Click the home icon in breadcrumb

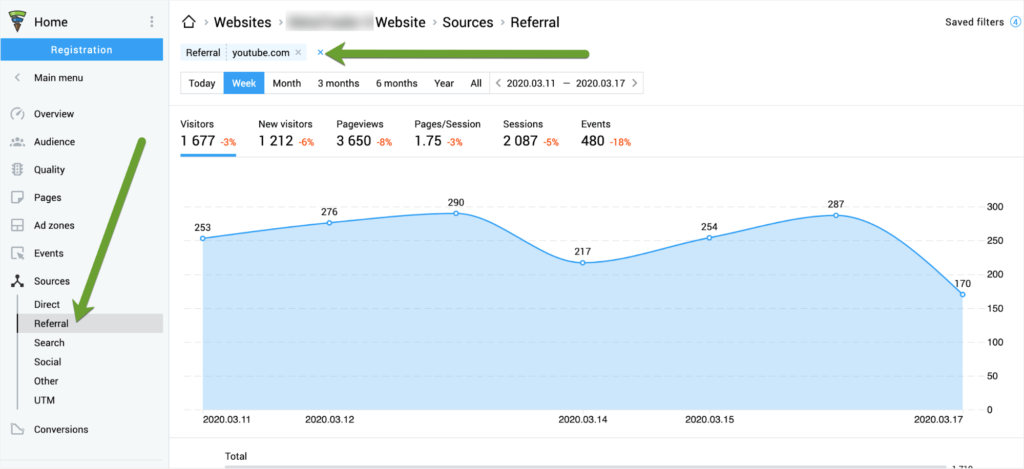[x=189, y=23]
